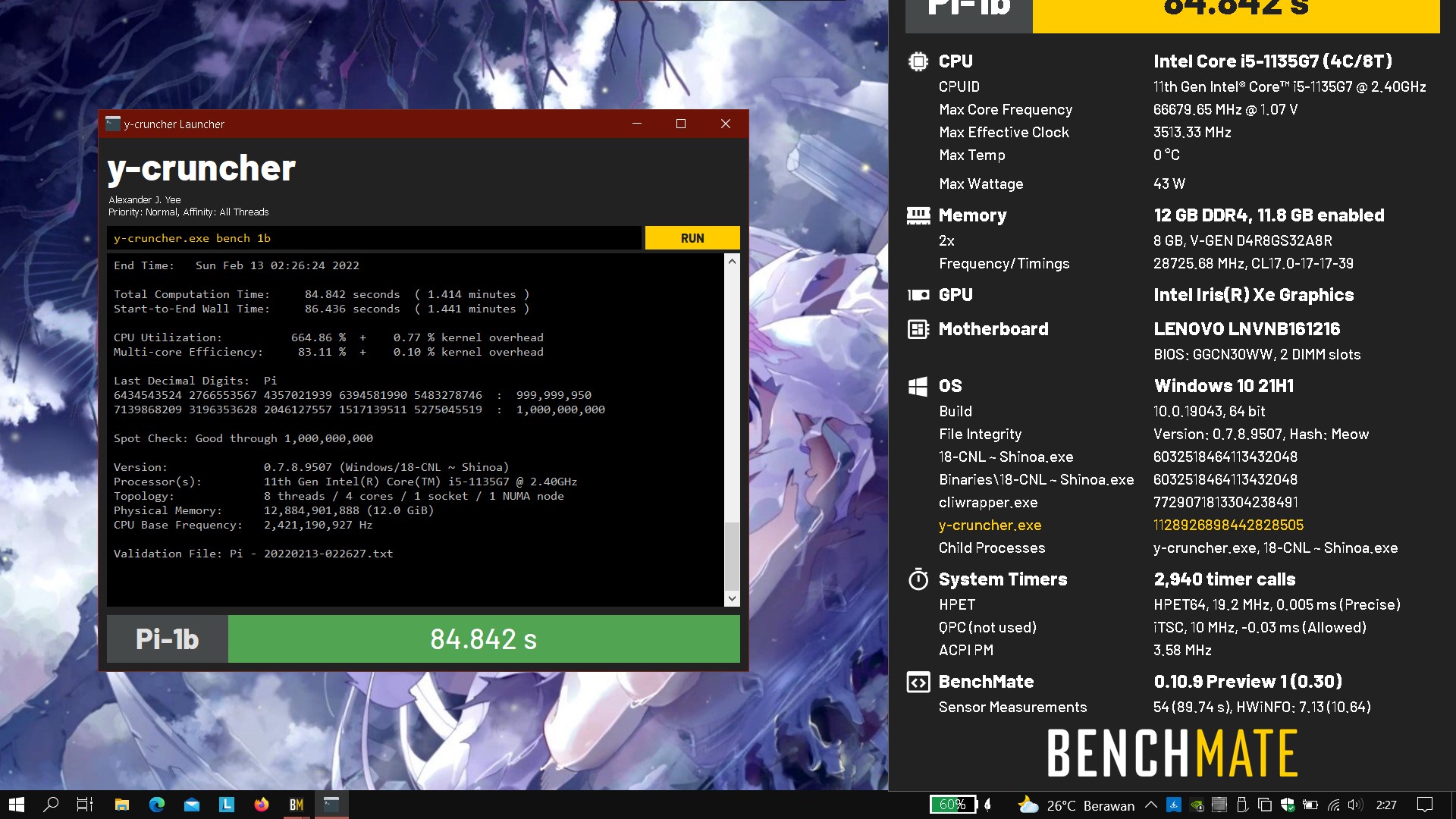1456x819 pixels.
Task: Click the scroll-up arrow in the y-cruncher console
Action: pos(732,262)
